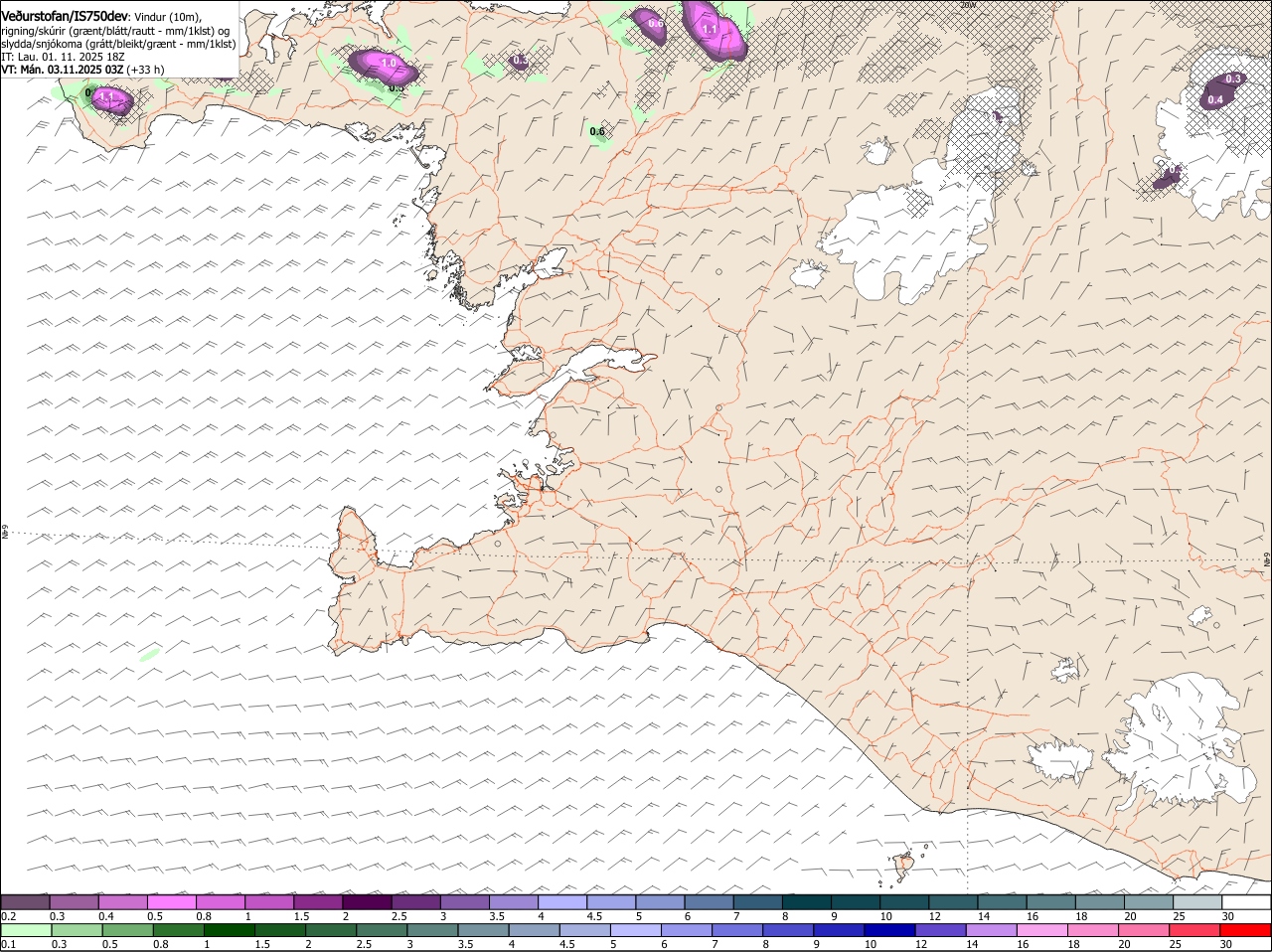Screen dimensions: 1272x952
Task: Click the (+33 h) forecast offset
Action: point(146,70)
